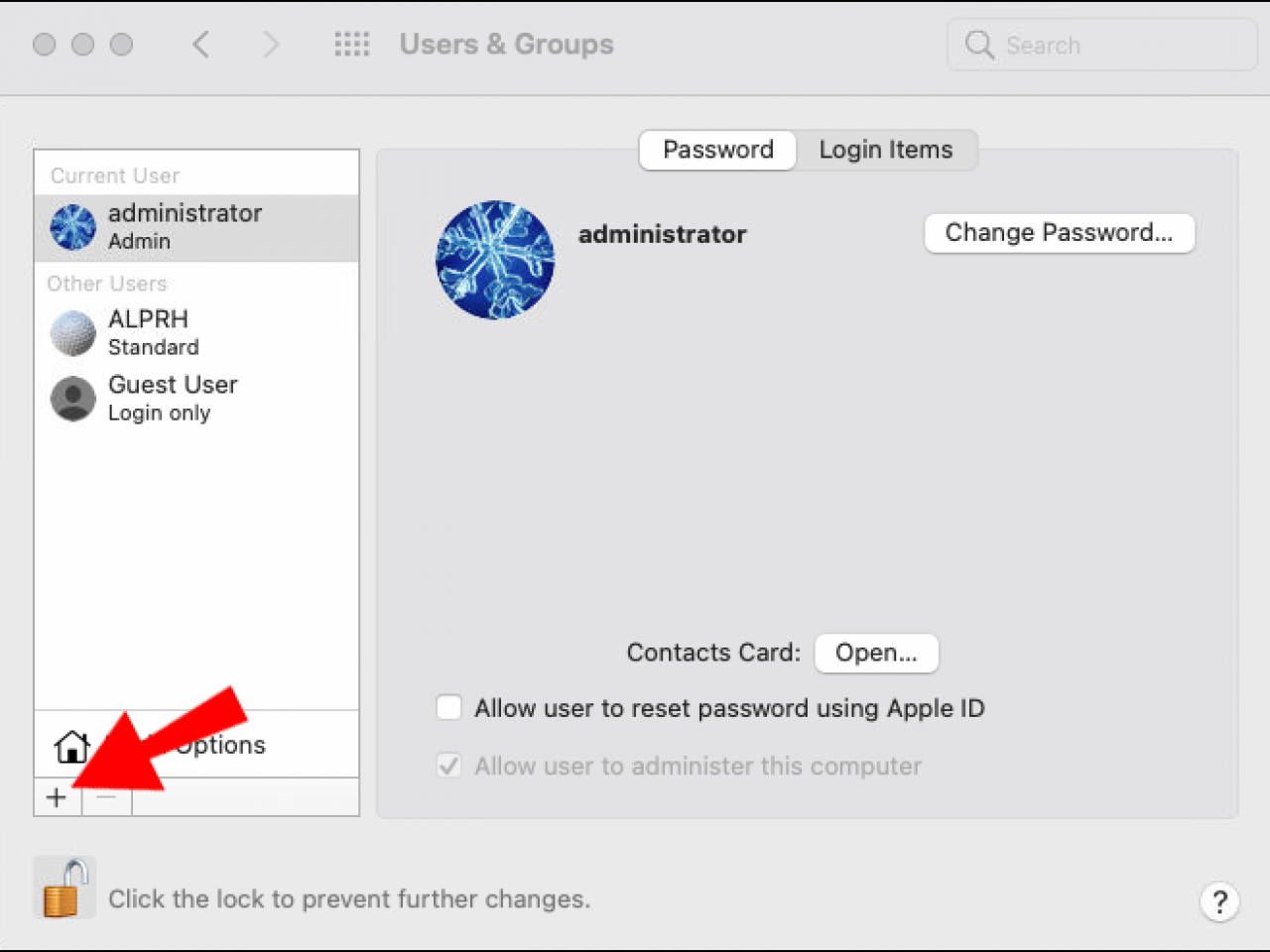Switch to the Login Items tab
The image size is (1270, 952).
(x=885, y=150)
